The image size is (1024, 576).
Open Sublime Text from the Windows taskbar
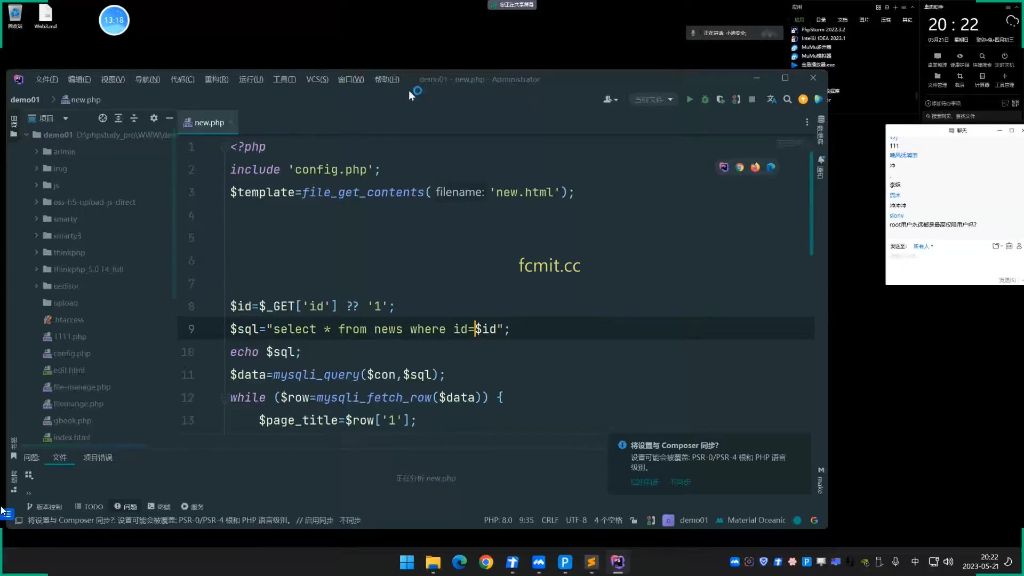pyautogui.click(x=591, y=562)
